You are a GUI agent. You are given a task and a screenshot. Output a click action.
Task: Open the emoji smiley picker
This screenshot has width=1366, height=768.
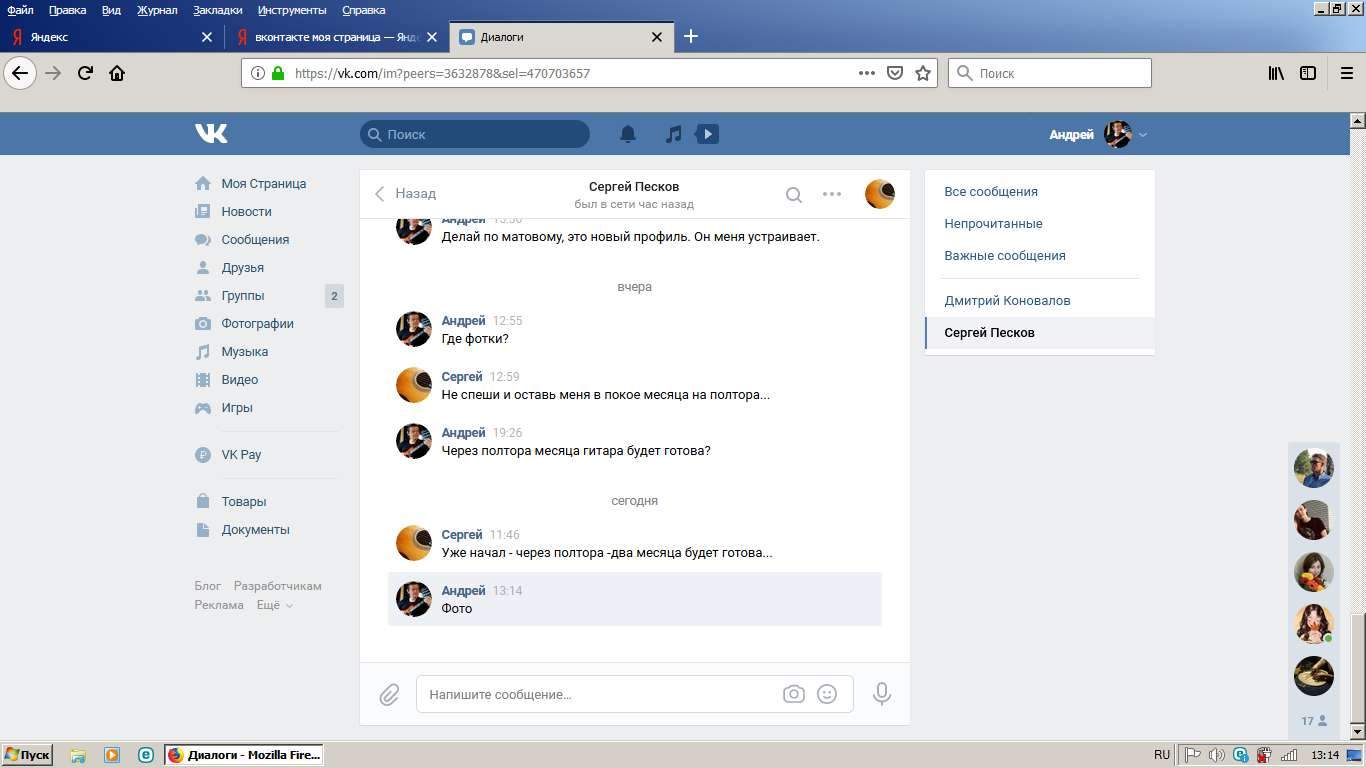point(827,694)
